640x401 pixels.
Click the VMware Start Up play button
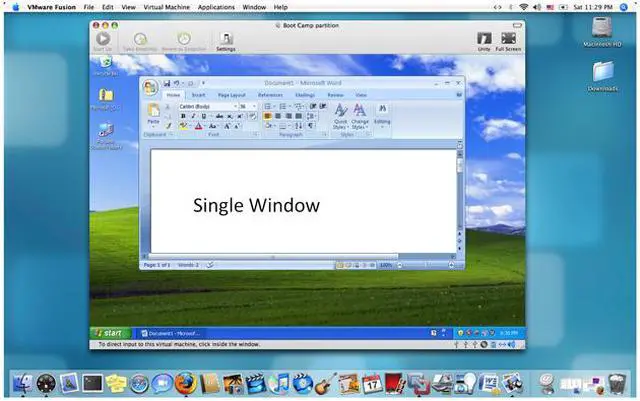pos(102,42)
